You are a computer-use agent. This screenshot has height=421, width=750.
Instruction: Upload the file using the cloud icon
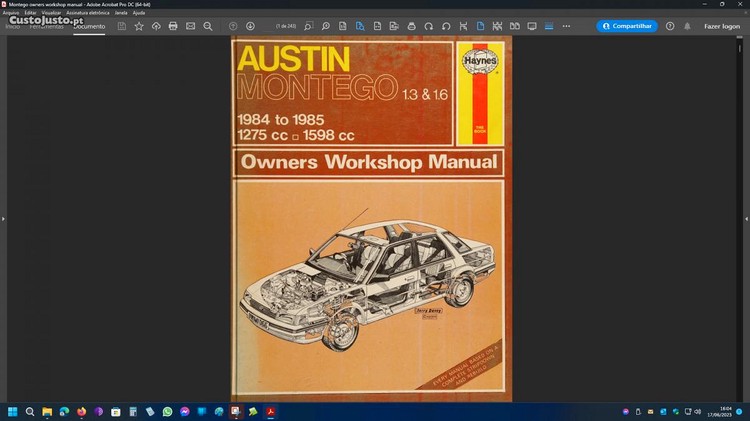[x=156, y=26]
